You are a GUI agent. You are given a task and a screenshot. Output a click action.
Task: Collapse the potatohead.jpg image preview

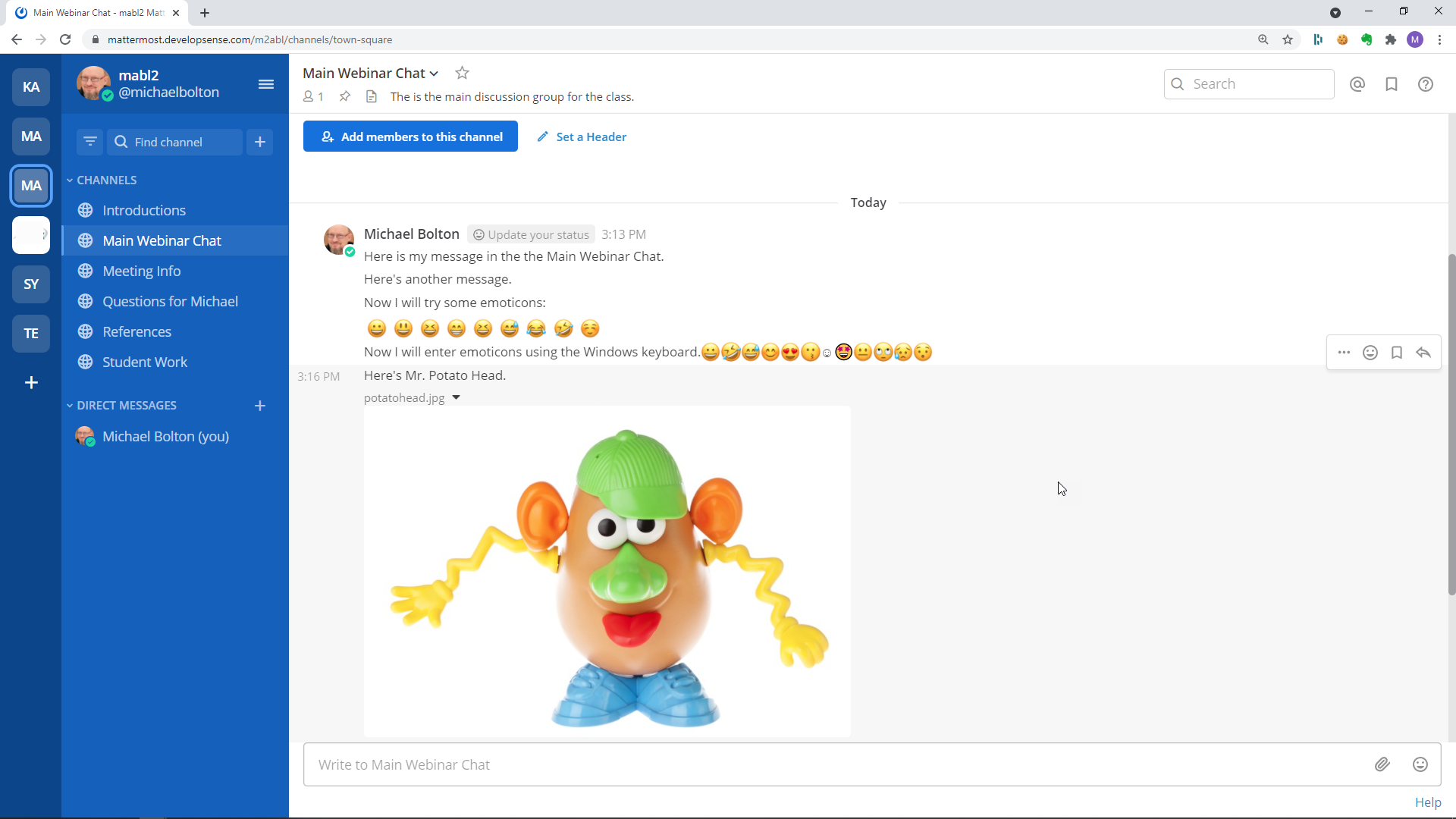coord(457,397)
